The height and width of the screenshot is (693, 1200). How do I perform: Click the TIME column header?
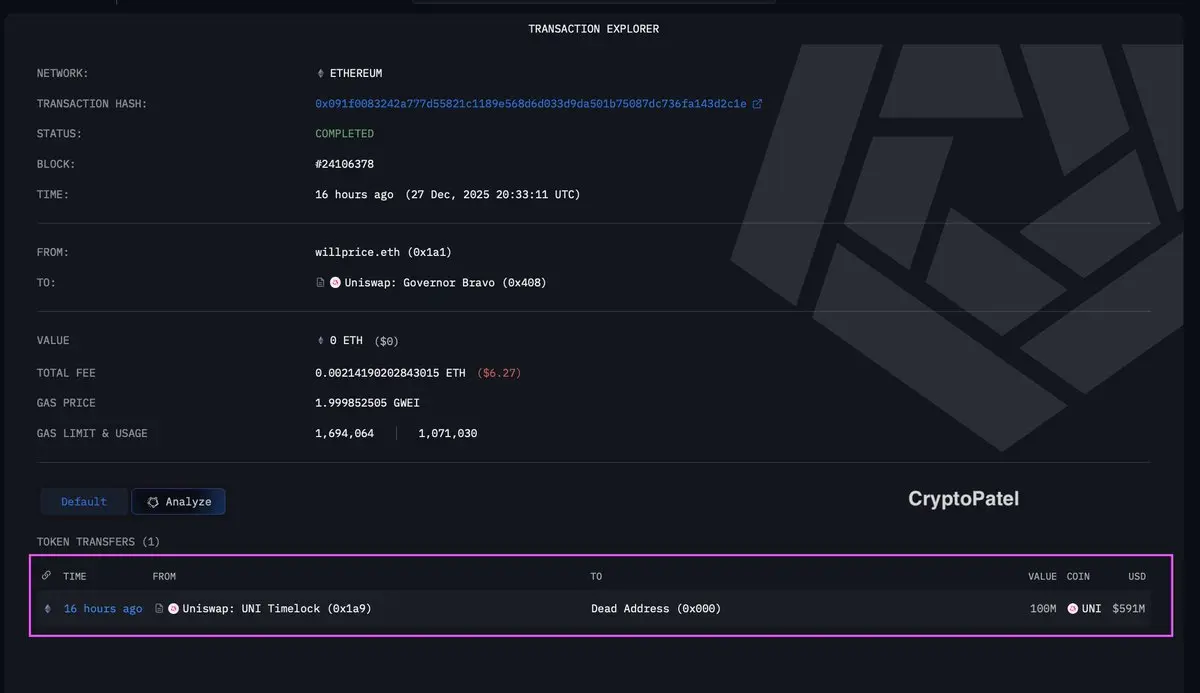(x=75, y=577)
